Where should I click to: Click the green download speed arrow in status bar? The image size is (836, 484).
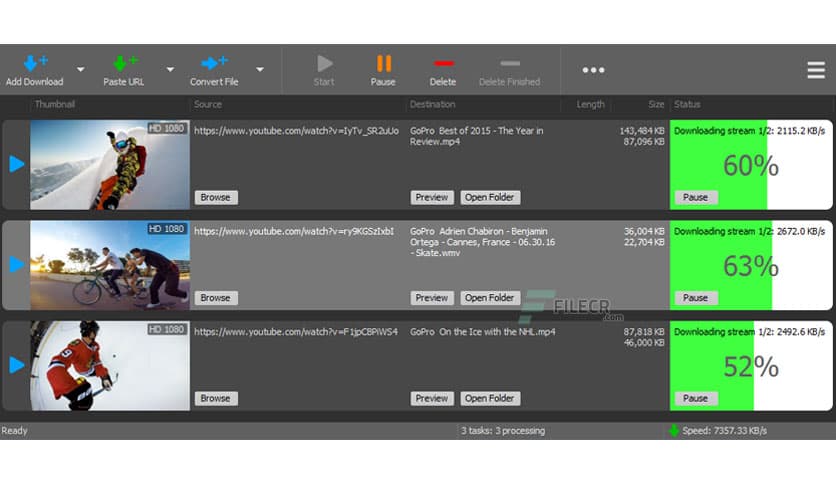(x=674, y=431)
